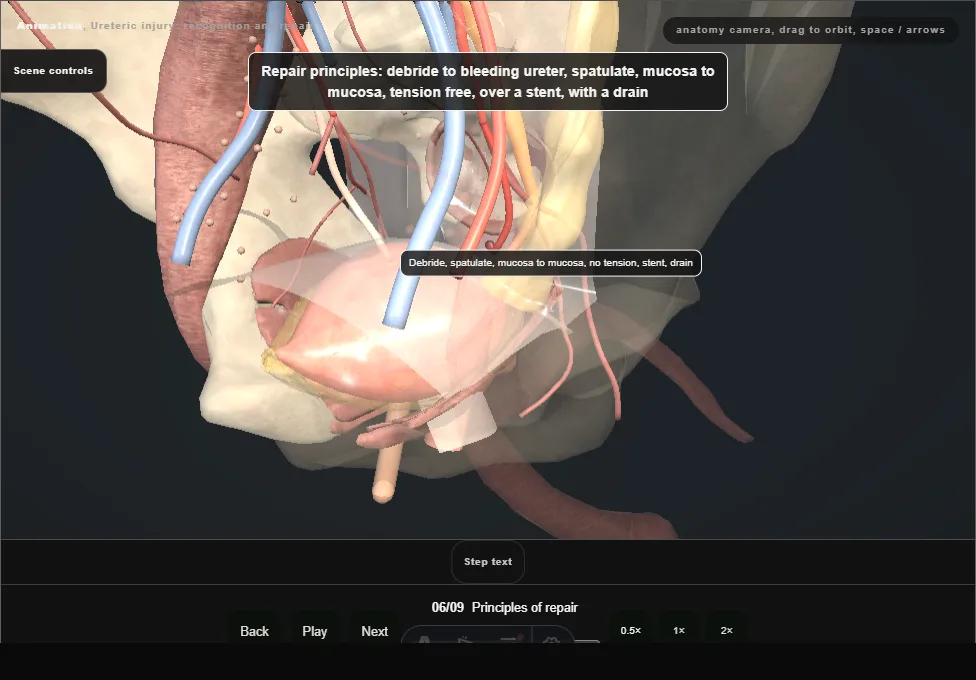
Task: Advance to the Next step
Action: (375, 631)
